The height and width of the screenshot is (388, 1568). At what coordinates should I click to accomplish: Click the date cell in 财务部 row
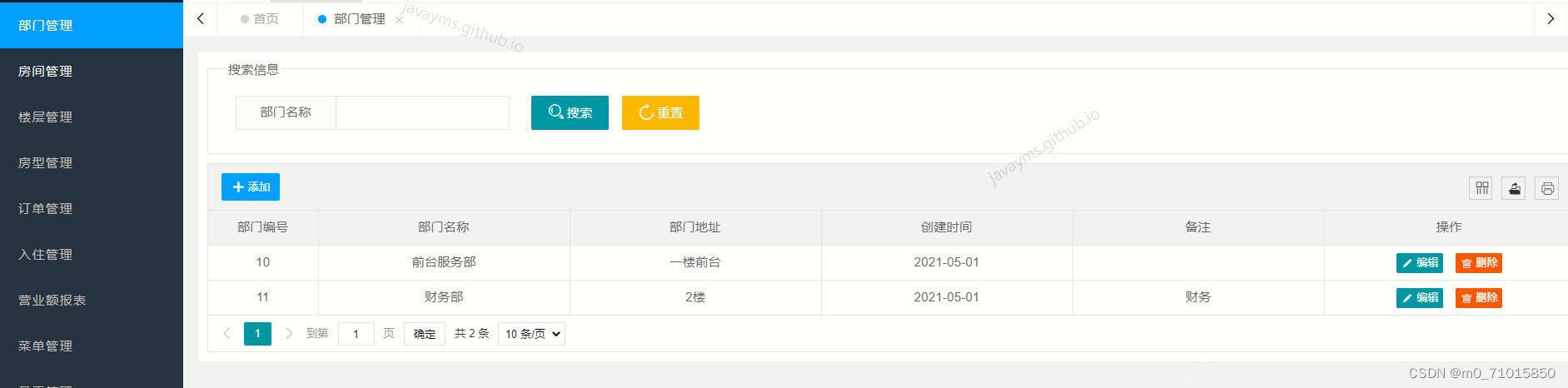(x=947, y=297)
